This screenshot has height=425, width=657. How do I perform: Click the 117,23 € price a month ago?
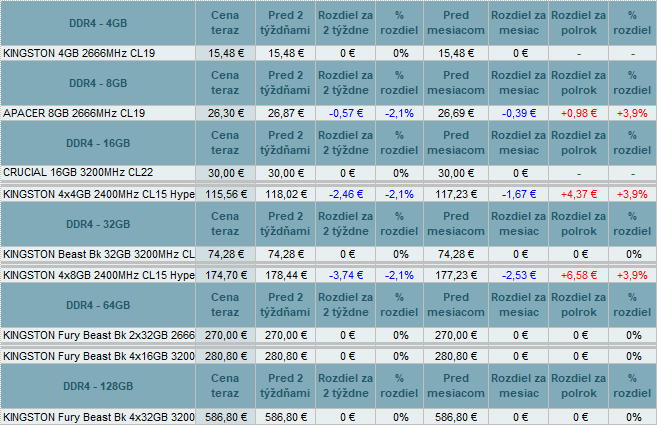point(456,194)
